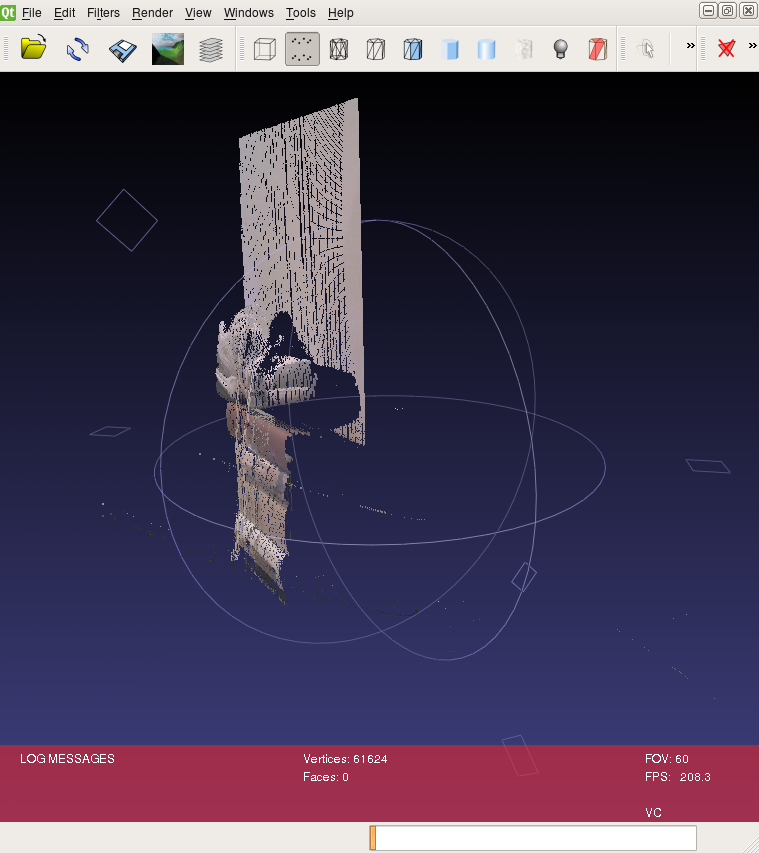The image size is (759, 853).
Task: Select hidden lines render mode icon
Action: pyautogui.click(x=375, y=49)
